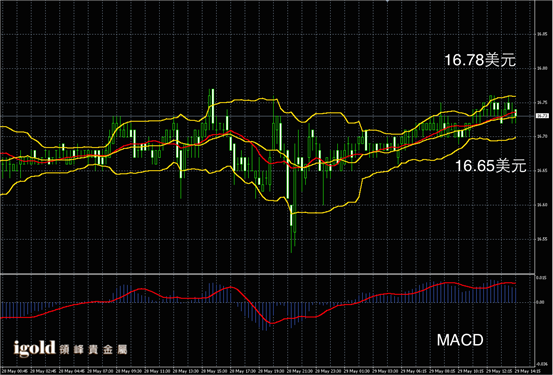The width and height of the screenshot is (553, 375).
Task: Click the 領峰貴金屬 brand text
Action: (x=93, y=349)
